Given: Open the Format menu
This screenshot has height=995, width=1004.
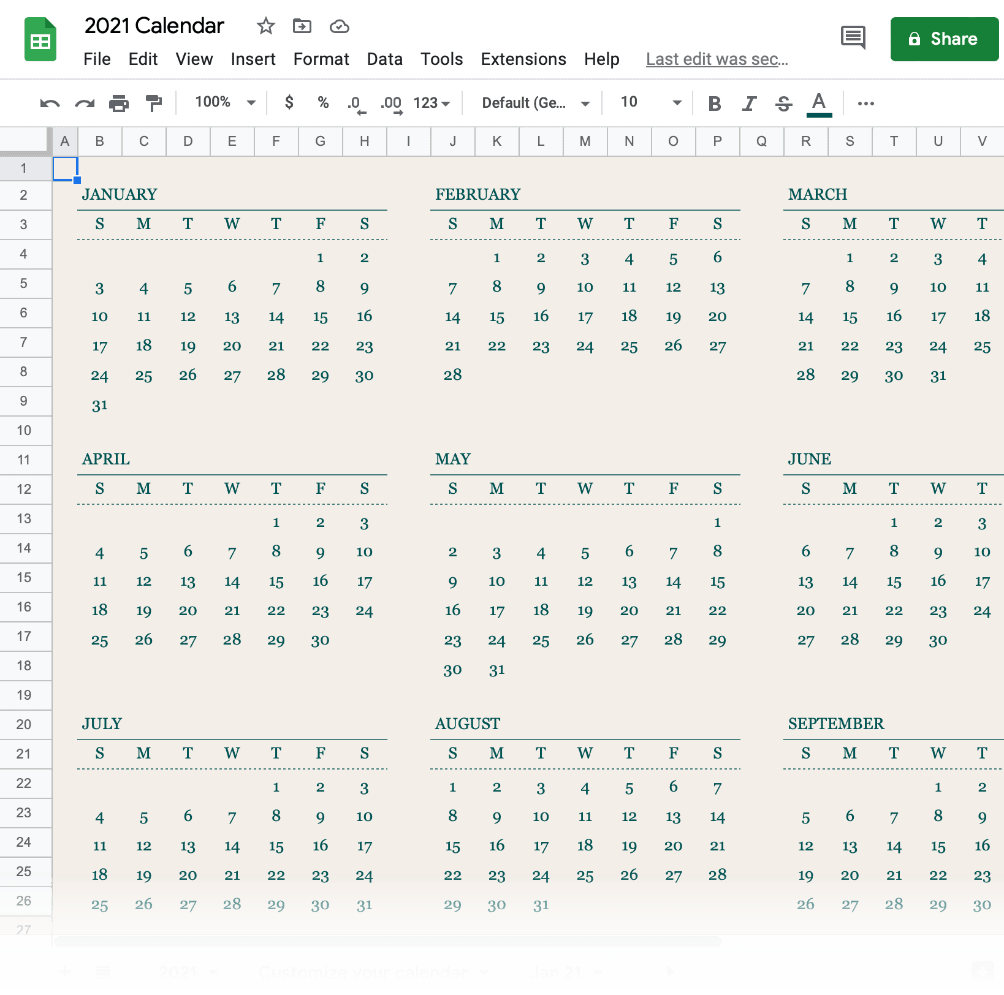Looking at the screenshot, I should pos(321,59).
